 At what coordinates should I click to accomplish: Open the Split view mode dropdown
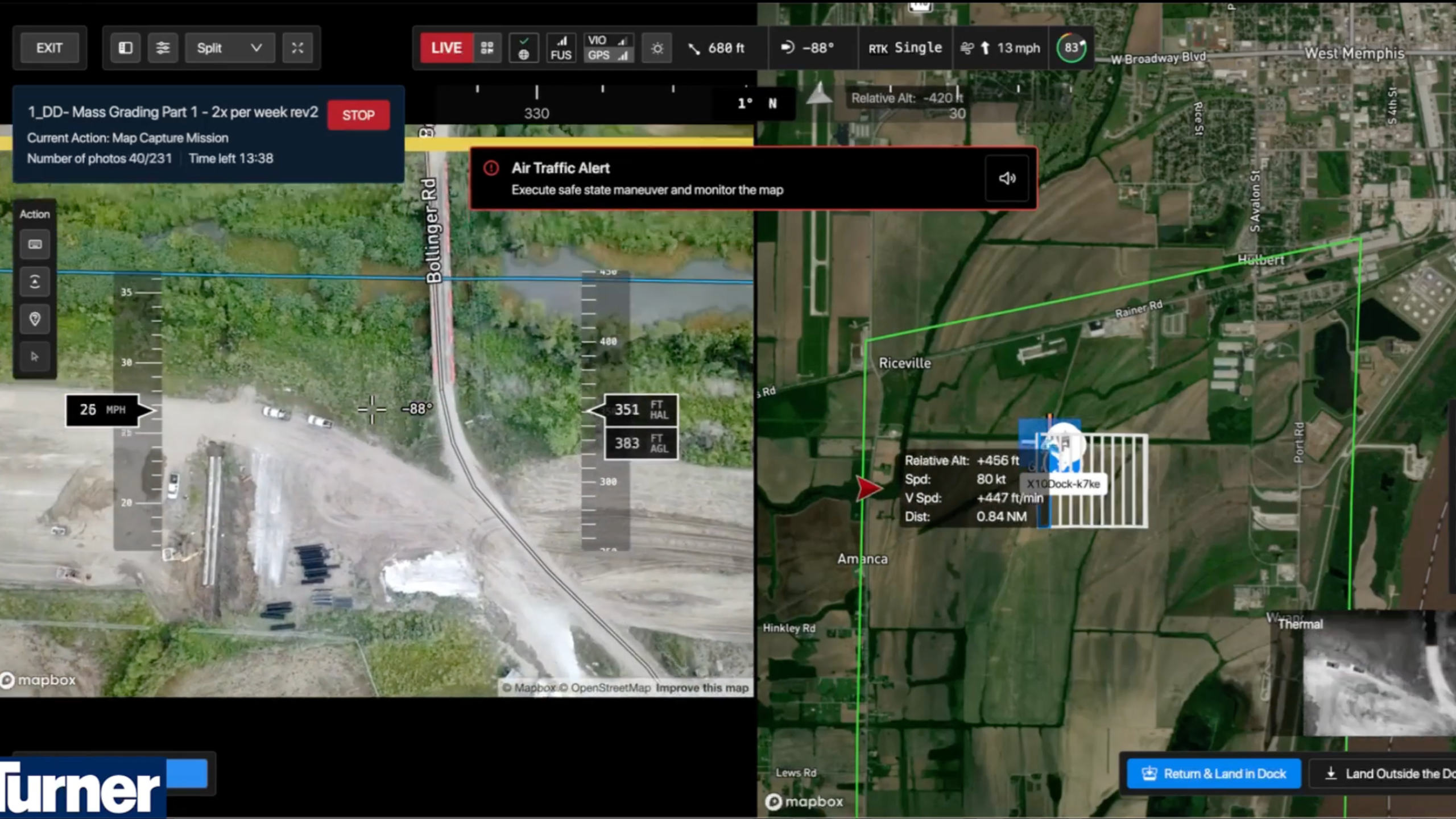click(230, 48)
